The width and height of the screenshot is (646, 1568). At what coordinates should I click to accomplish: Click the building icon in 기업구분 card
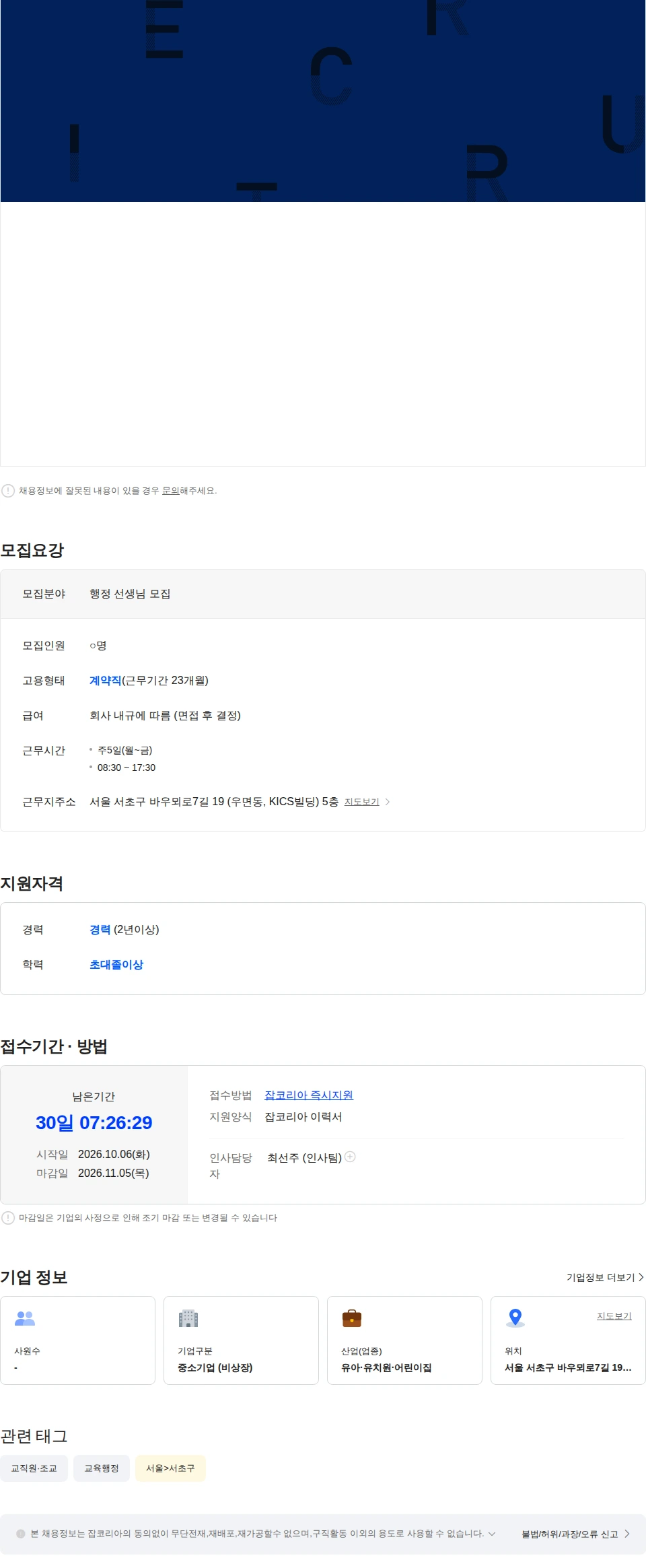188,1318
